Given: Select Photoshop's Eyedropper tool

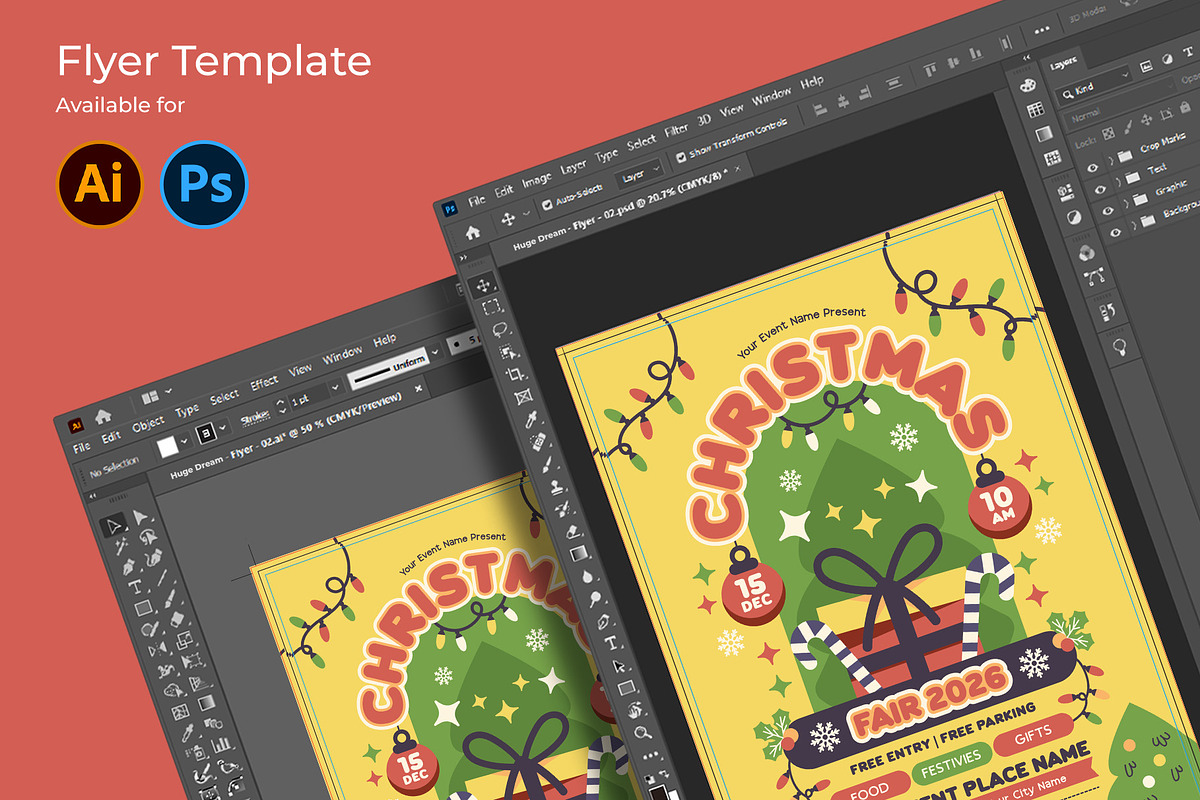Looking at the screenshot, I should (x=531, y=419).
